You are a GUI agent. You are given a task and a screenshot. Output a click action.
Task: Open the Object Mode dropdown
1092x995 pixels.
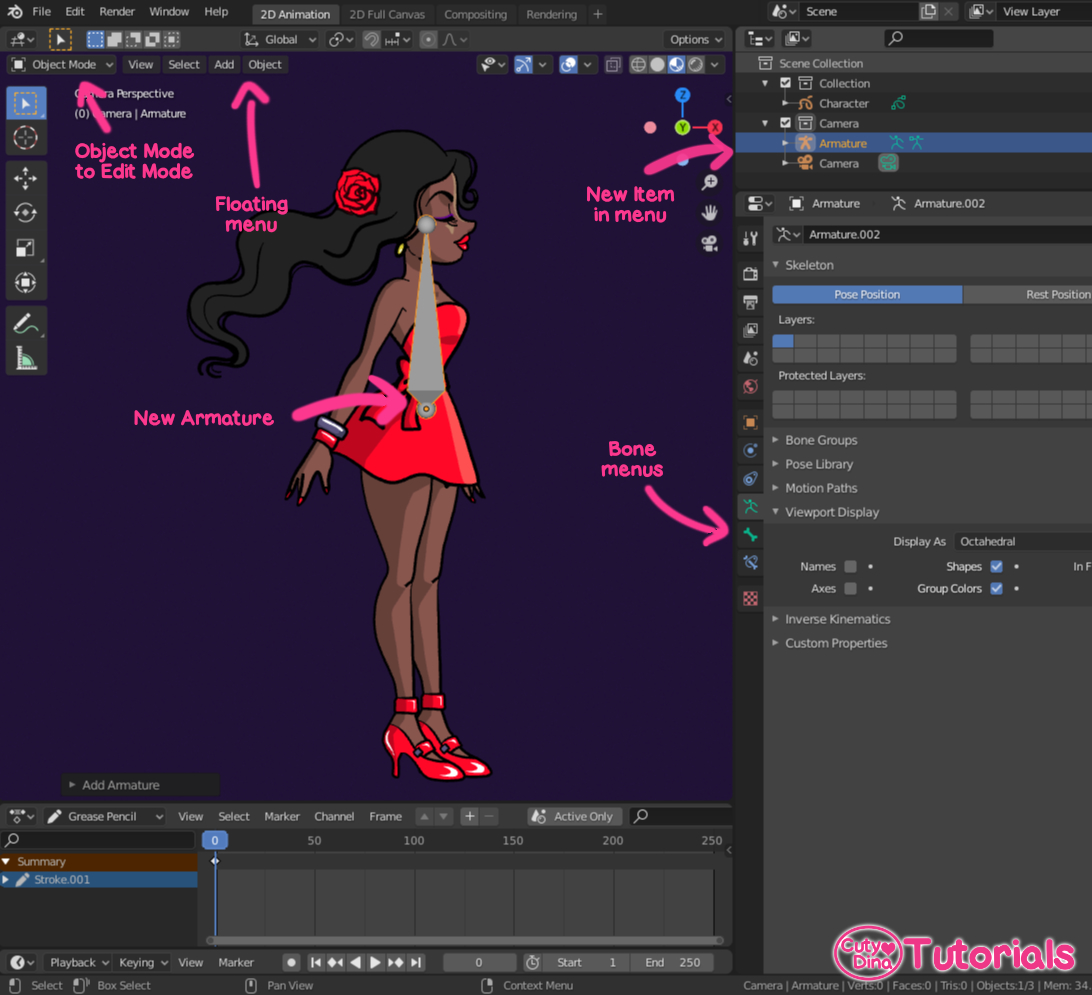tap(61, 63)
